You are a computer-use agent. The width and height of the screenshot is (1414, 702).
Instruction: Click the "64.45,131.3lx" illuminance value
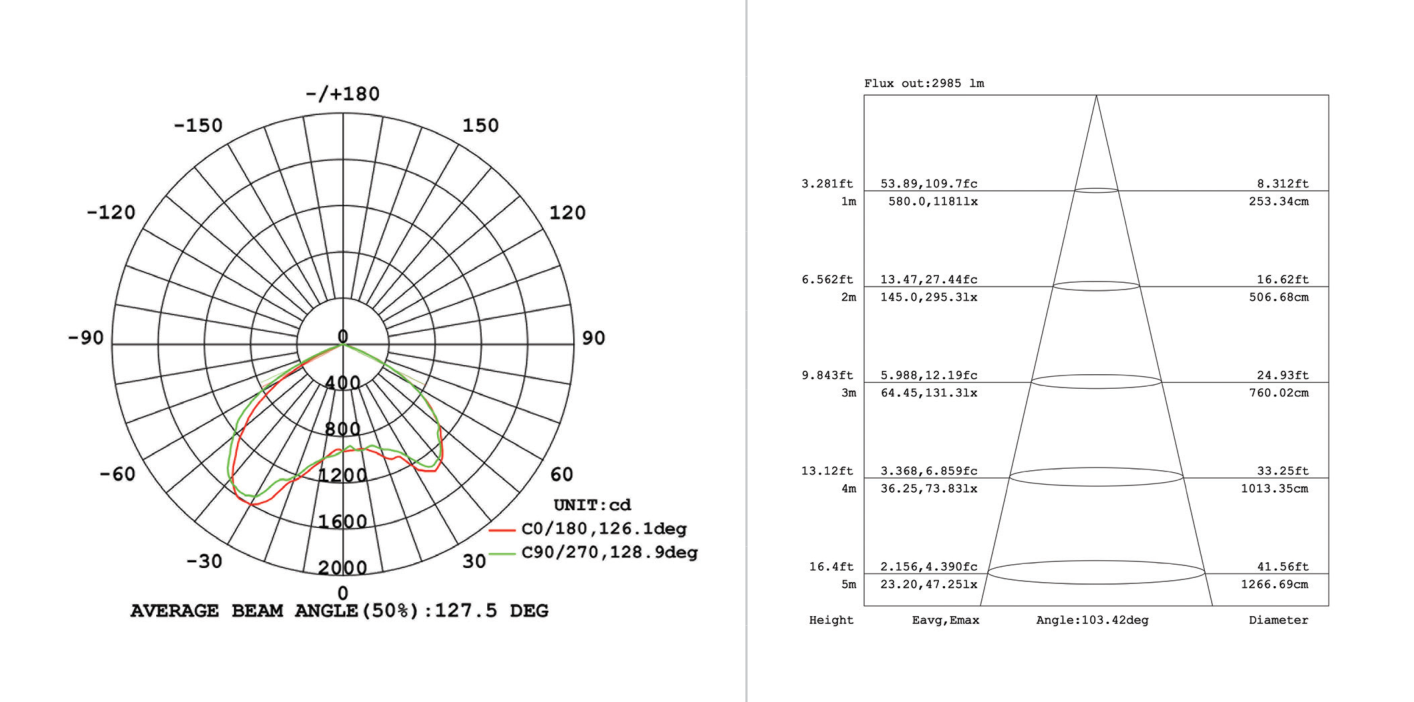click(929, 393)
